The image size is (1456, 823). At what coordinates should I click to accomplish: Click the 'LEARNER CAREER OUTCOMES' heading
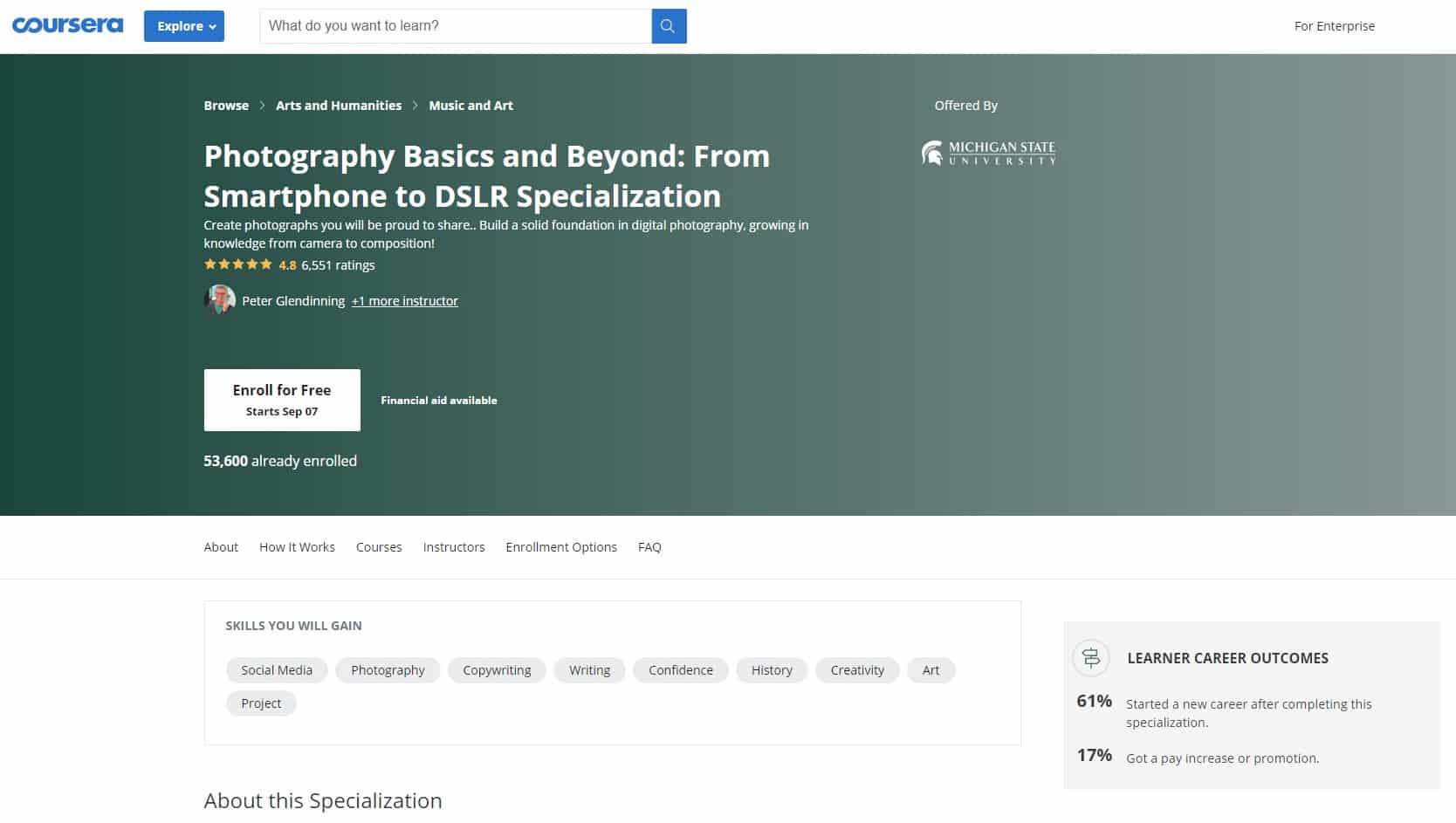point(1227,658)
